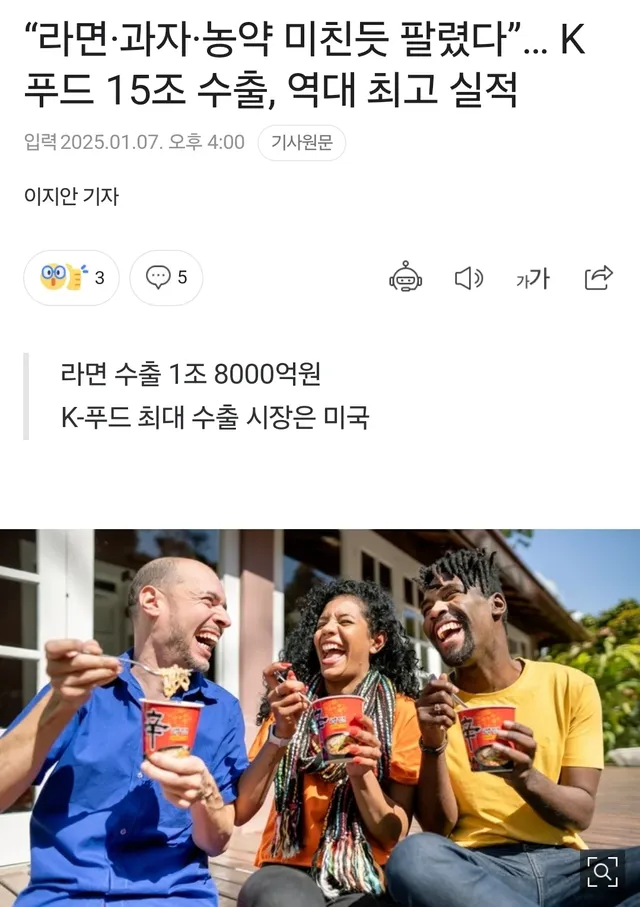Select the K푸드 15조 수출 headline
The width and height of the screenshot is (640, 907).
click(x=305, y=65)
